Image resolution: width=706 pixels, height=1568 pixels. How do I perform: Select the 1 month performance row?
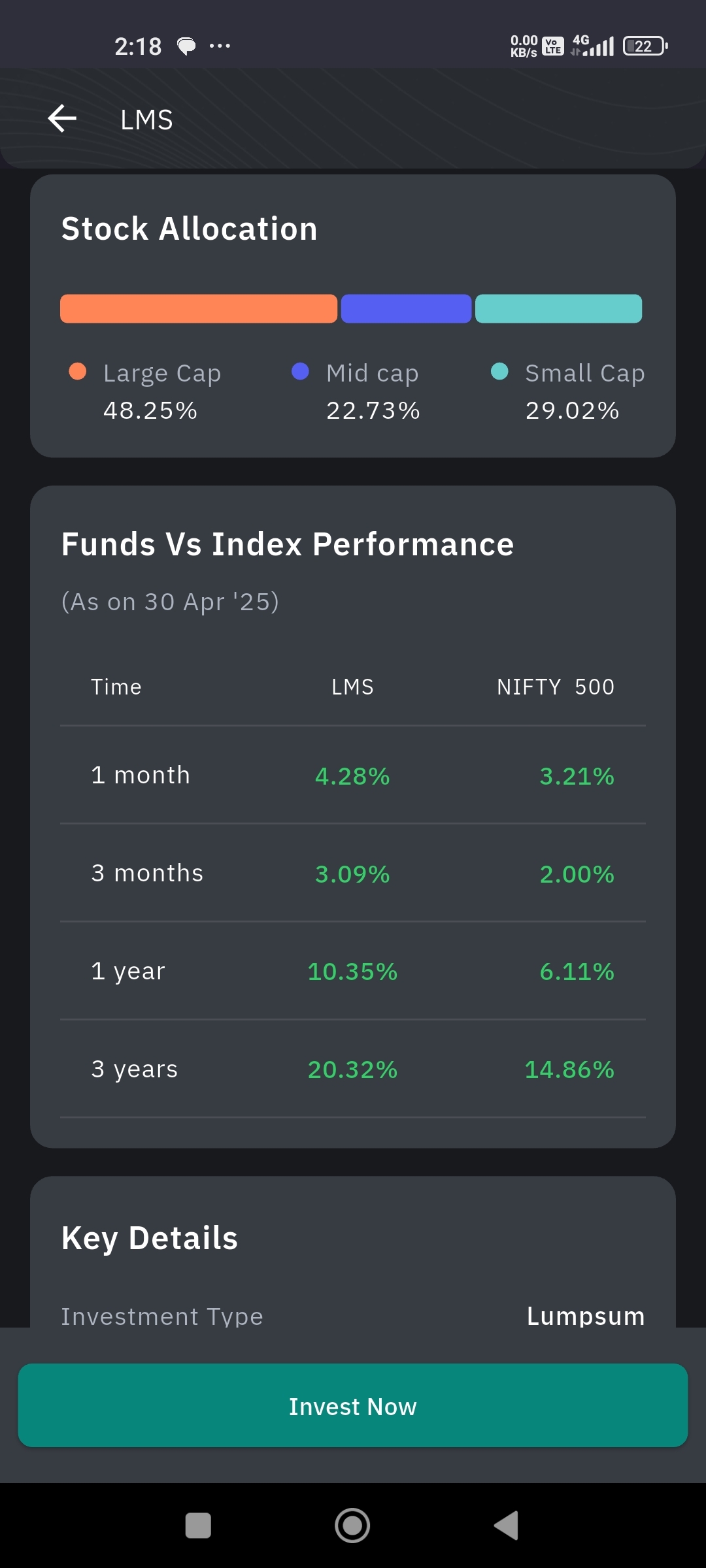pos(353,776)
